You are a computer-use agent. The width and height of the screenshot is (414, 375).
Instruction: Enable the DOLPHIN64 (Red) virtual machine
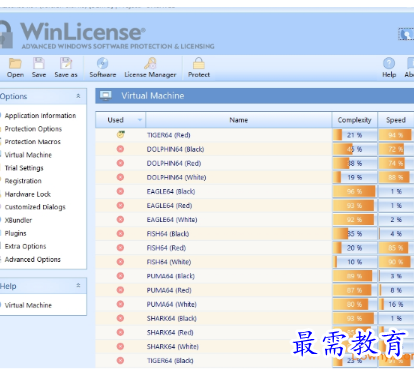point(120,163)
